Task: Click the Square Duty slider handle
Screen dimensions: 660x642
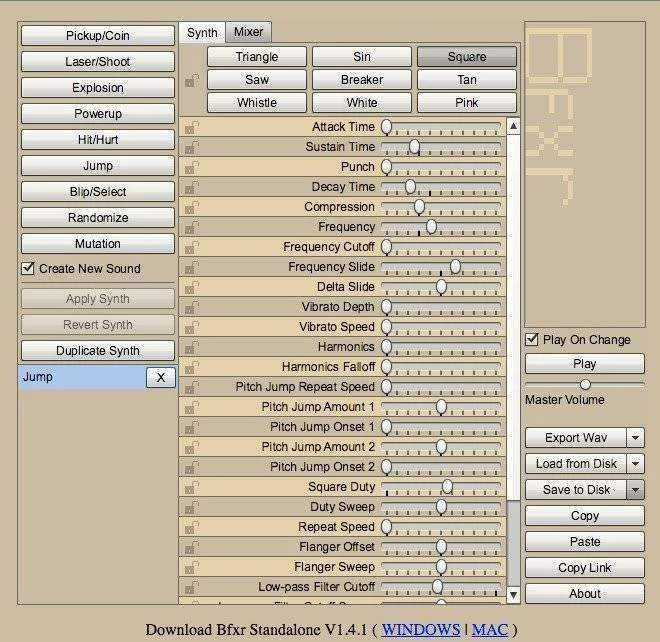Action: click(x=447, y=487)
